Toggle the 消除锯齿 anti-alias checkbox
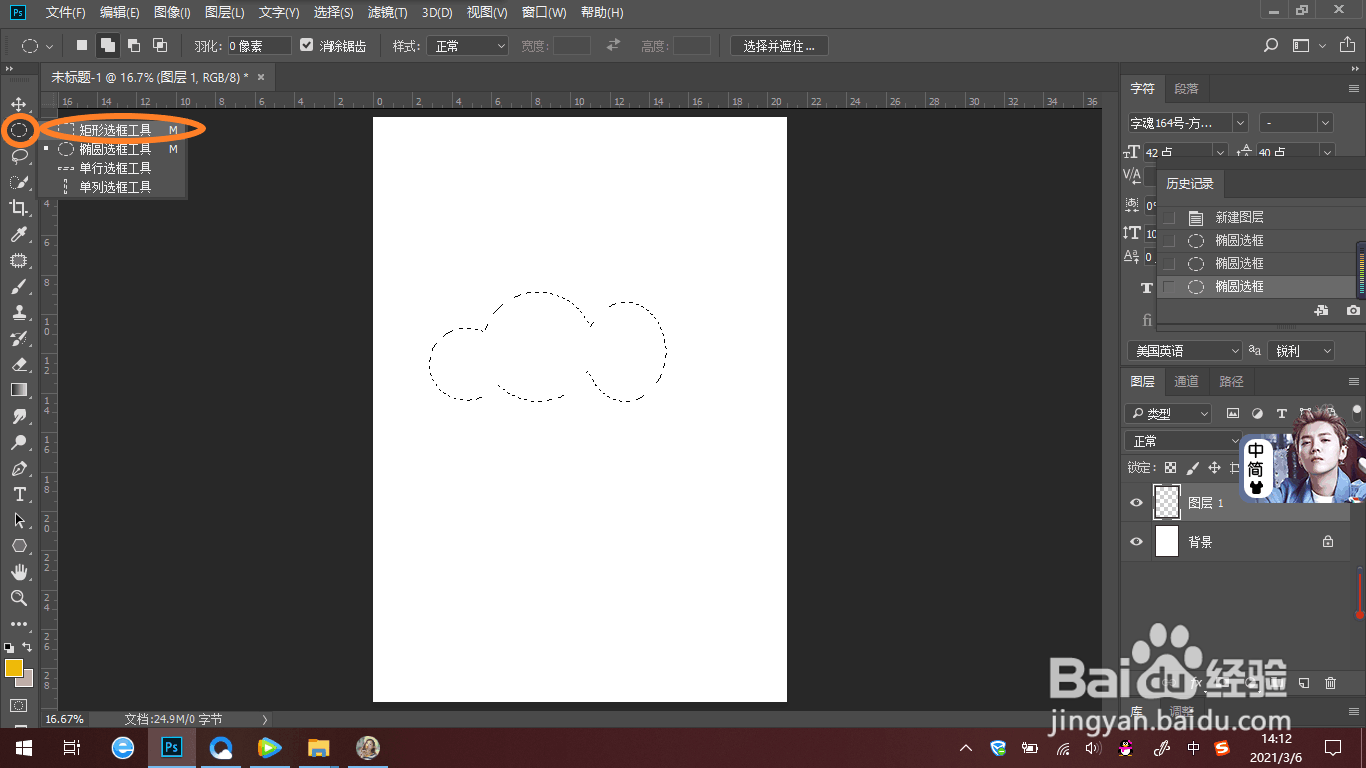The height and width of the screenshot is (768, 1366). [x=307, y=45]
